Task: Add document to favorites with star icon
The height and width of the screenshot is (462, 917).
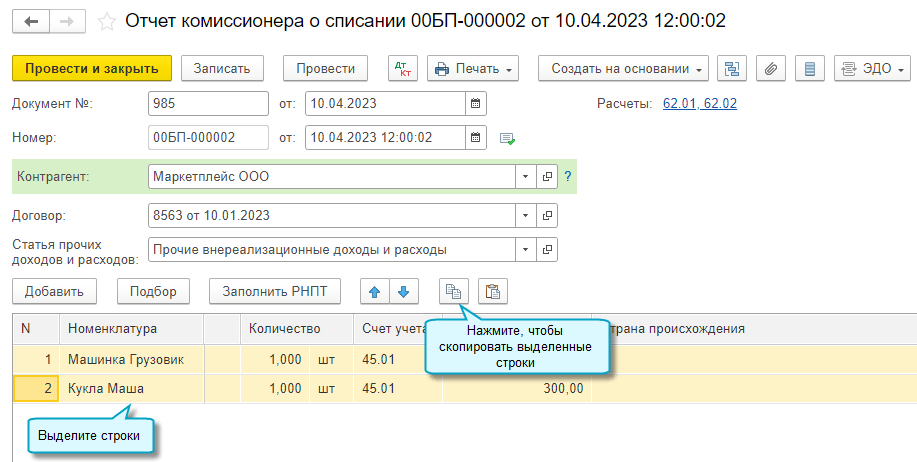Action: point(106,22)
